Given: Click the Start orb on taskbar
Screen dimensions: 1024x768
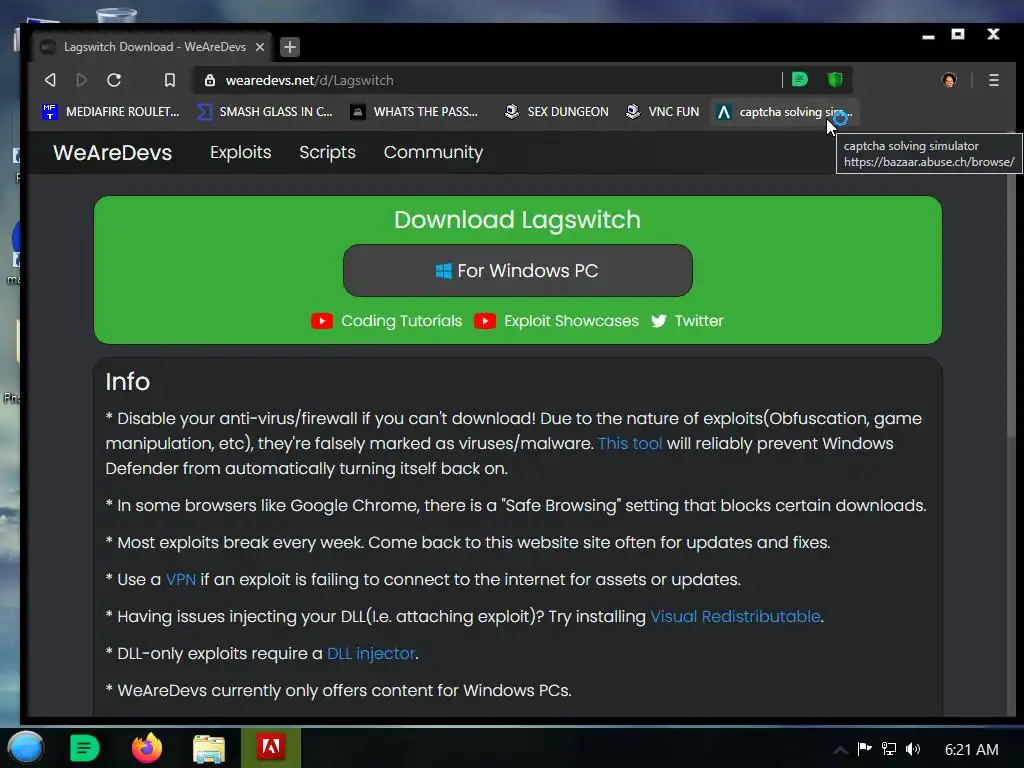Looking at the screenshot, I should click(25, 748).
